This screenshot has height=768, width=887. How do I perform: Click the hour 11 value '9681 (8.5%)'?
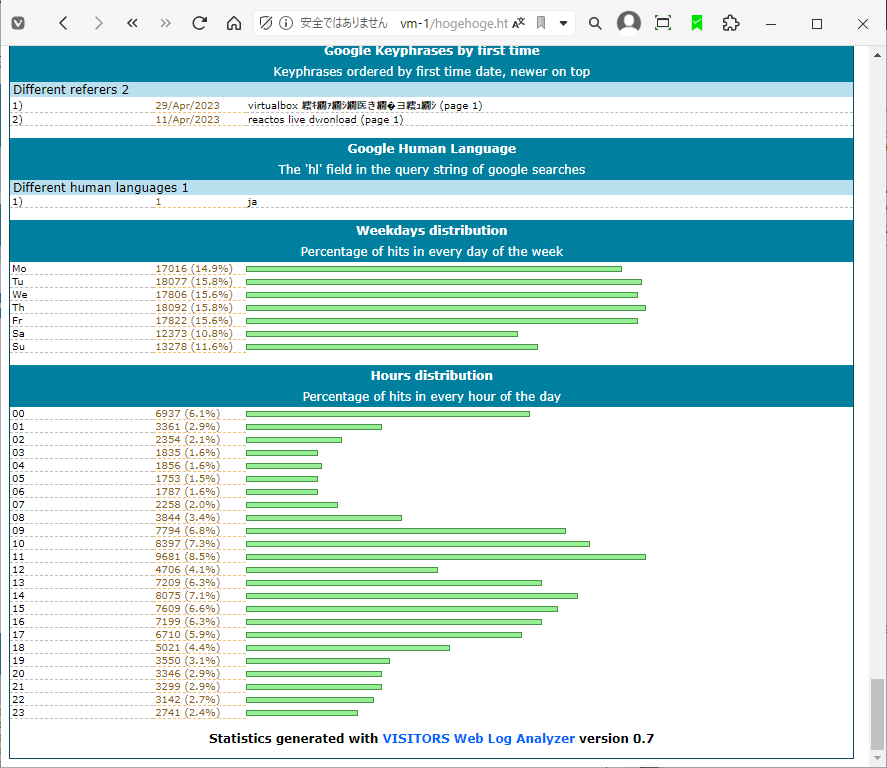pos(188,557)
